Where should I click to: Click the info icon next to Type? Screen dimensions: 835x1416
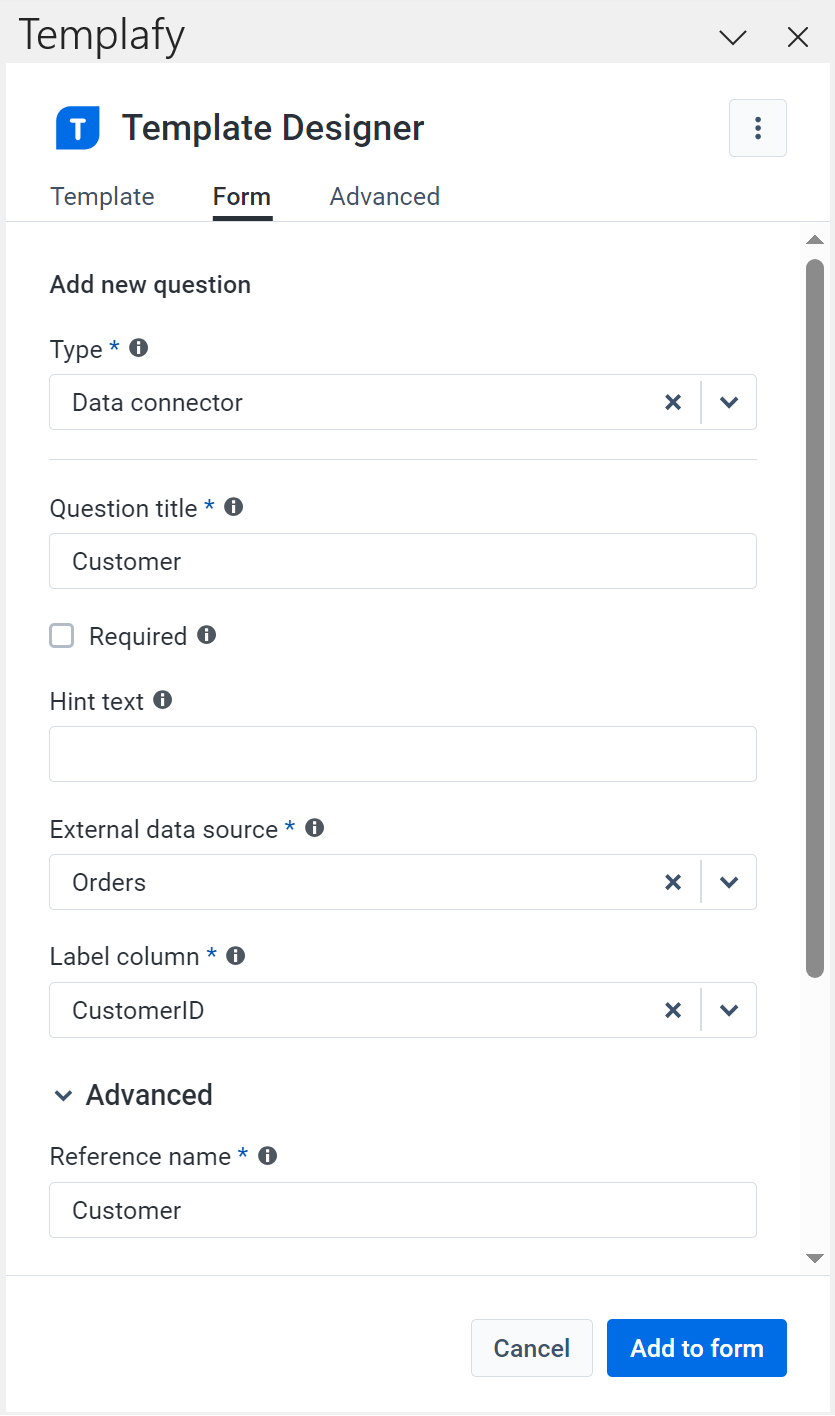coord(138,347)
